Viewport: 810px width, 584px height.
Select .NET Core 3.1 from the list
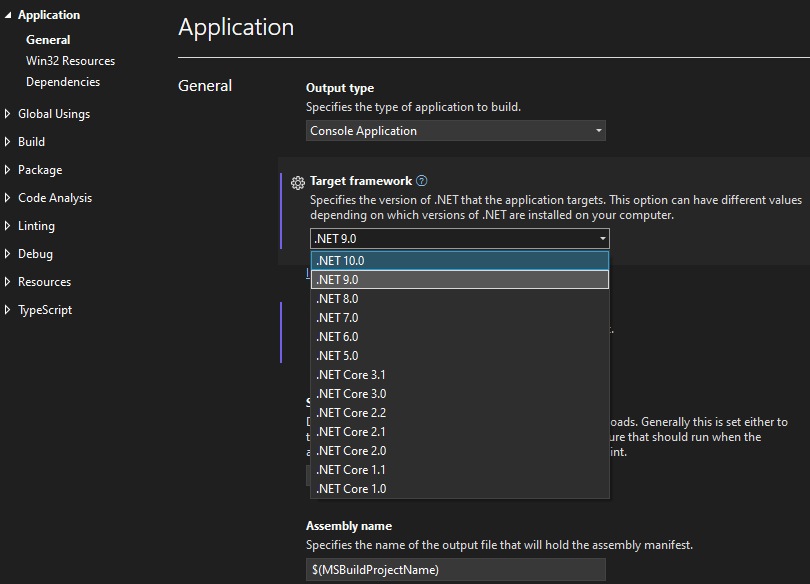click(x=351, y=374)
